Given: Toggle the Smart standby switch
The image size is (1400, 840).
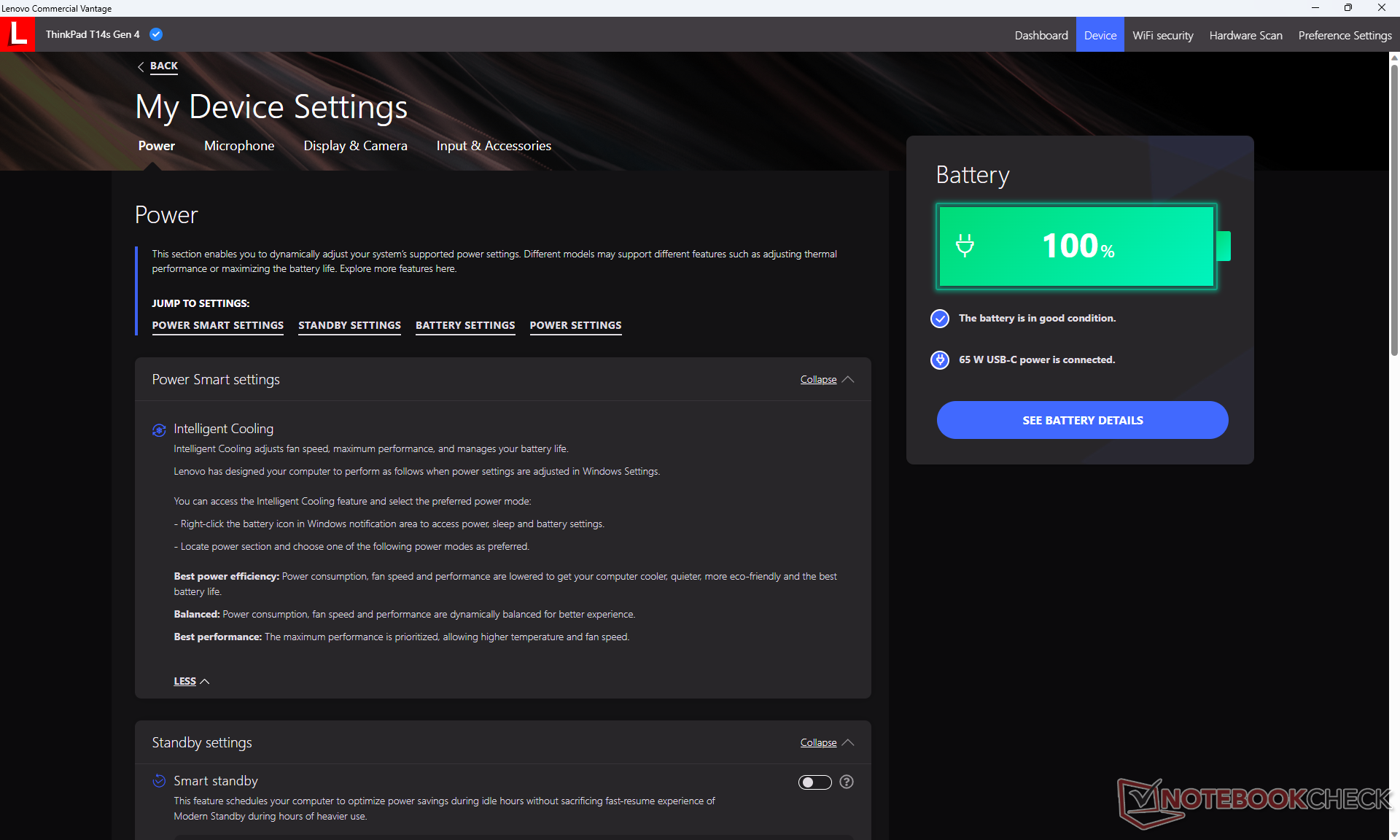Looking at the screenshot, I should pyautogui.click(x=815, y=782).
